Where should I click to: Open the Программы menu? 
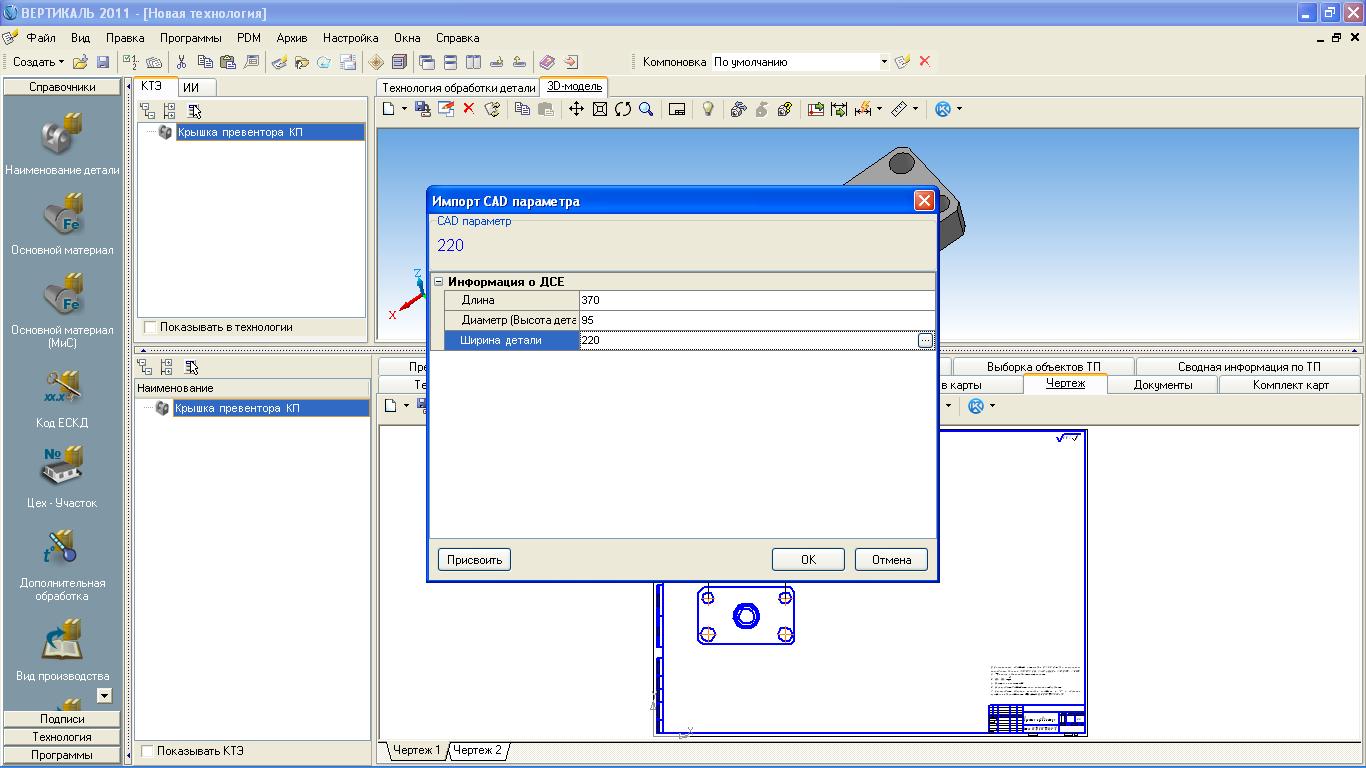click(x=191, y=38)
